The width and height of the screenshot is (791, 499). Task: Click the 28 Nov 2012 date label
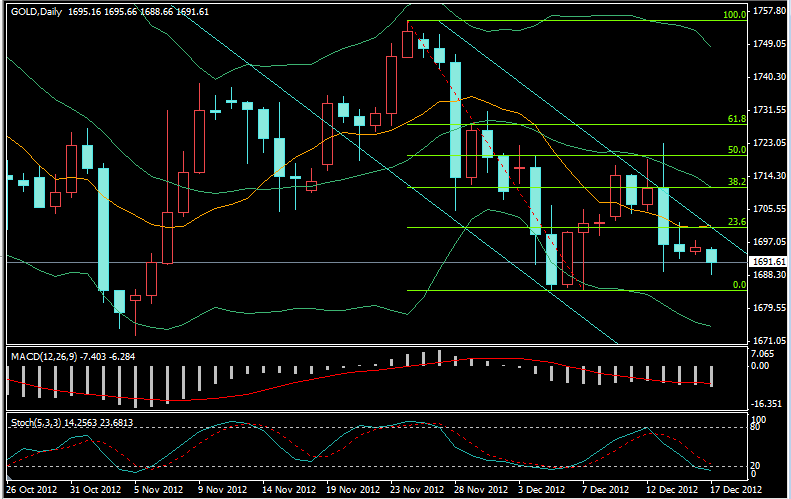(x=481, y=490)
